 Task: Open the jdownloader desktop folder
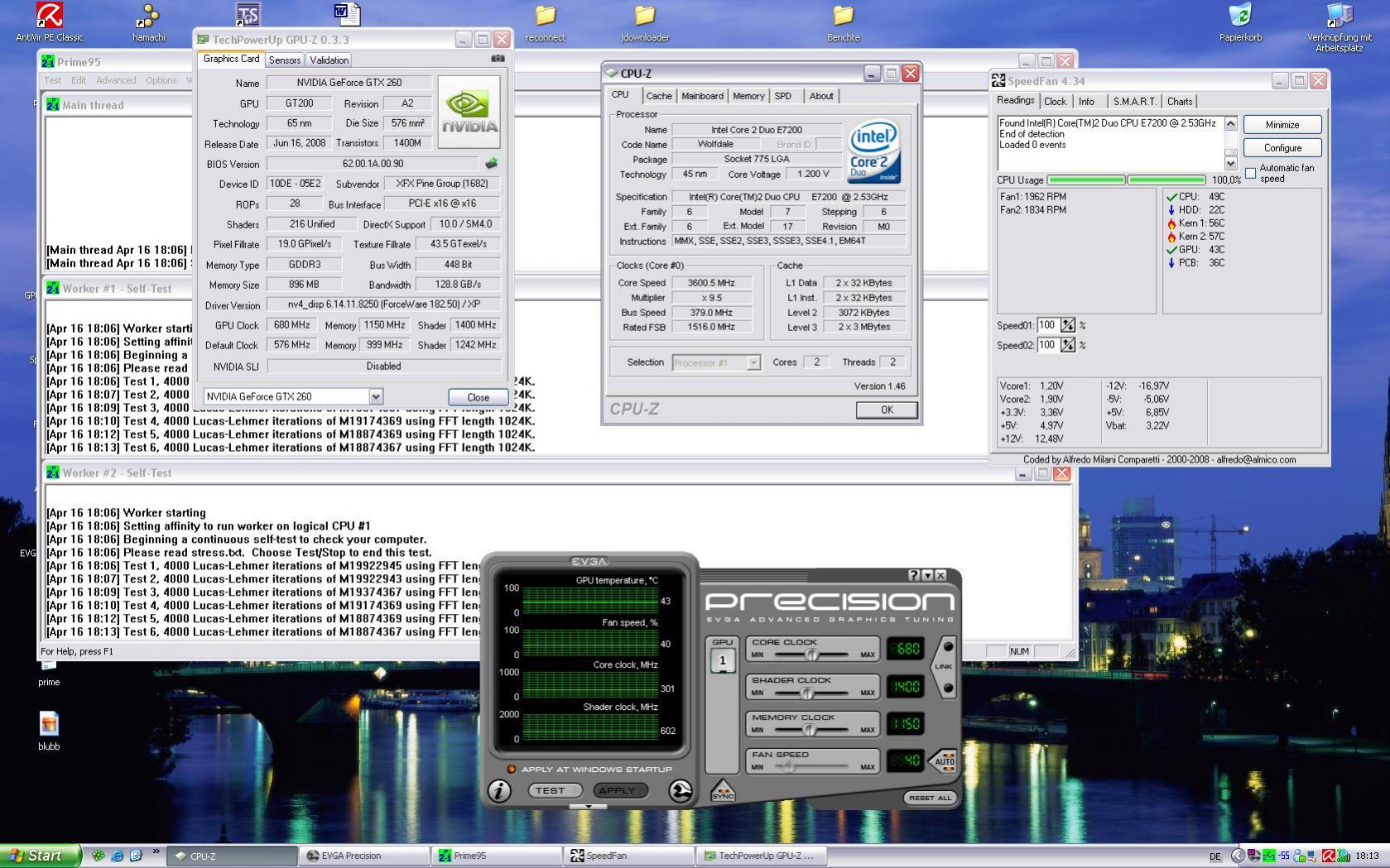point(645,22)
